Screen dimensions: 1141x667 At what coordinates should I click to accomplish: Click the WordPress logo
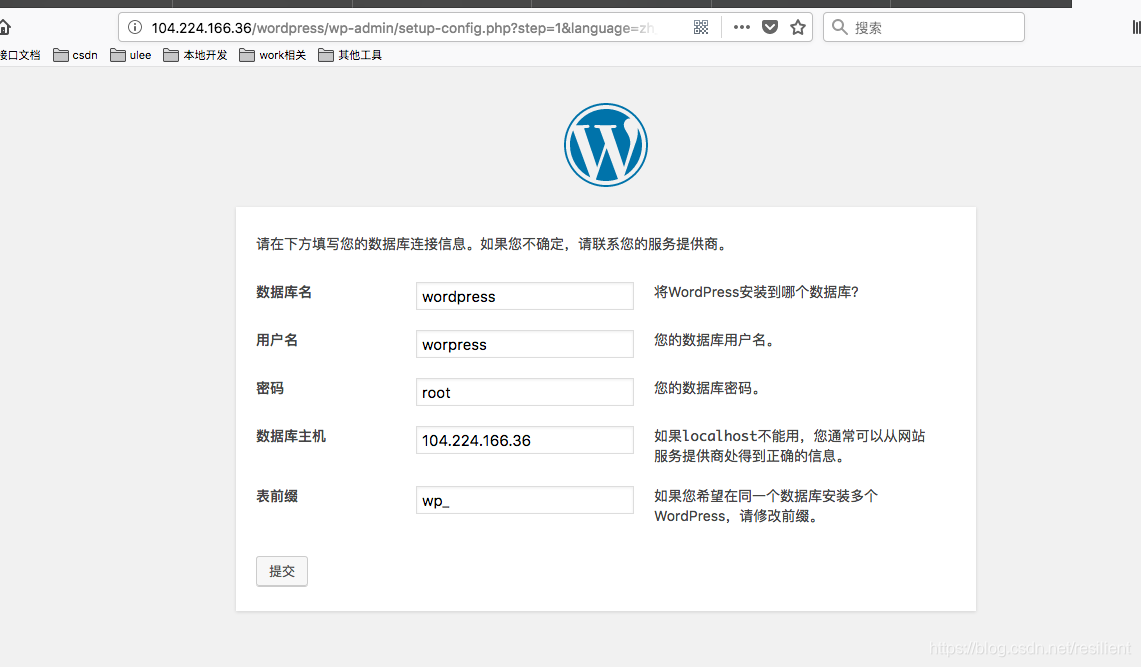605,145
